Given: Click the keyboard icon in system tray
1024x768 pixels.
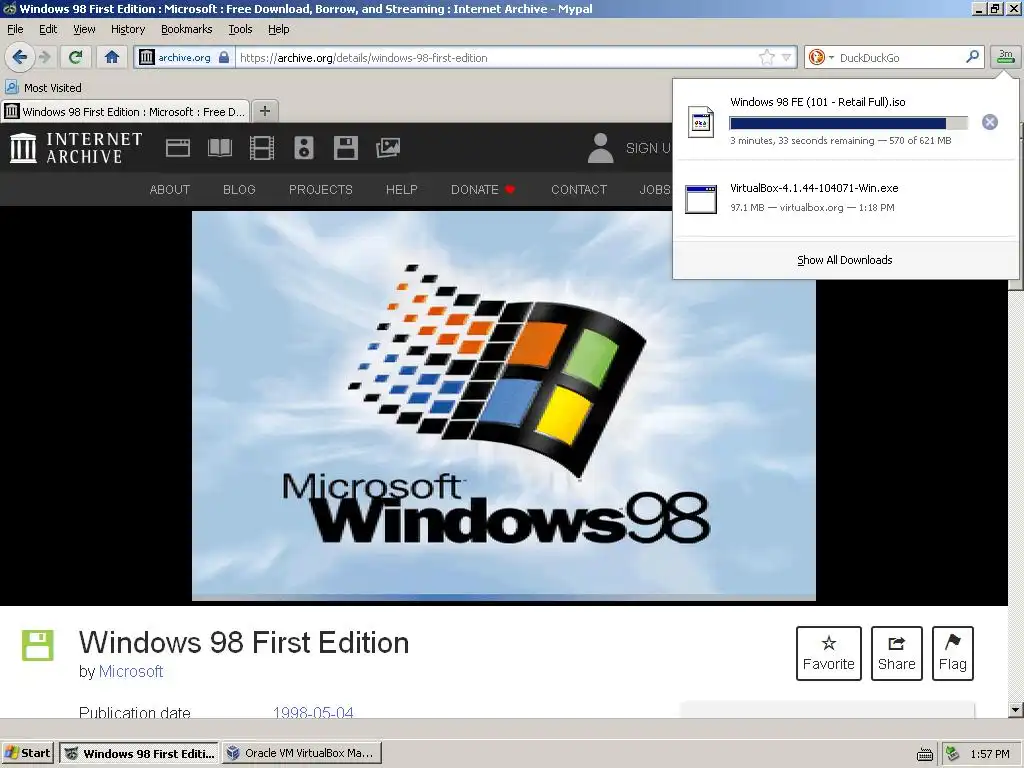Looking at the screenshot, I should point(925,754).
